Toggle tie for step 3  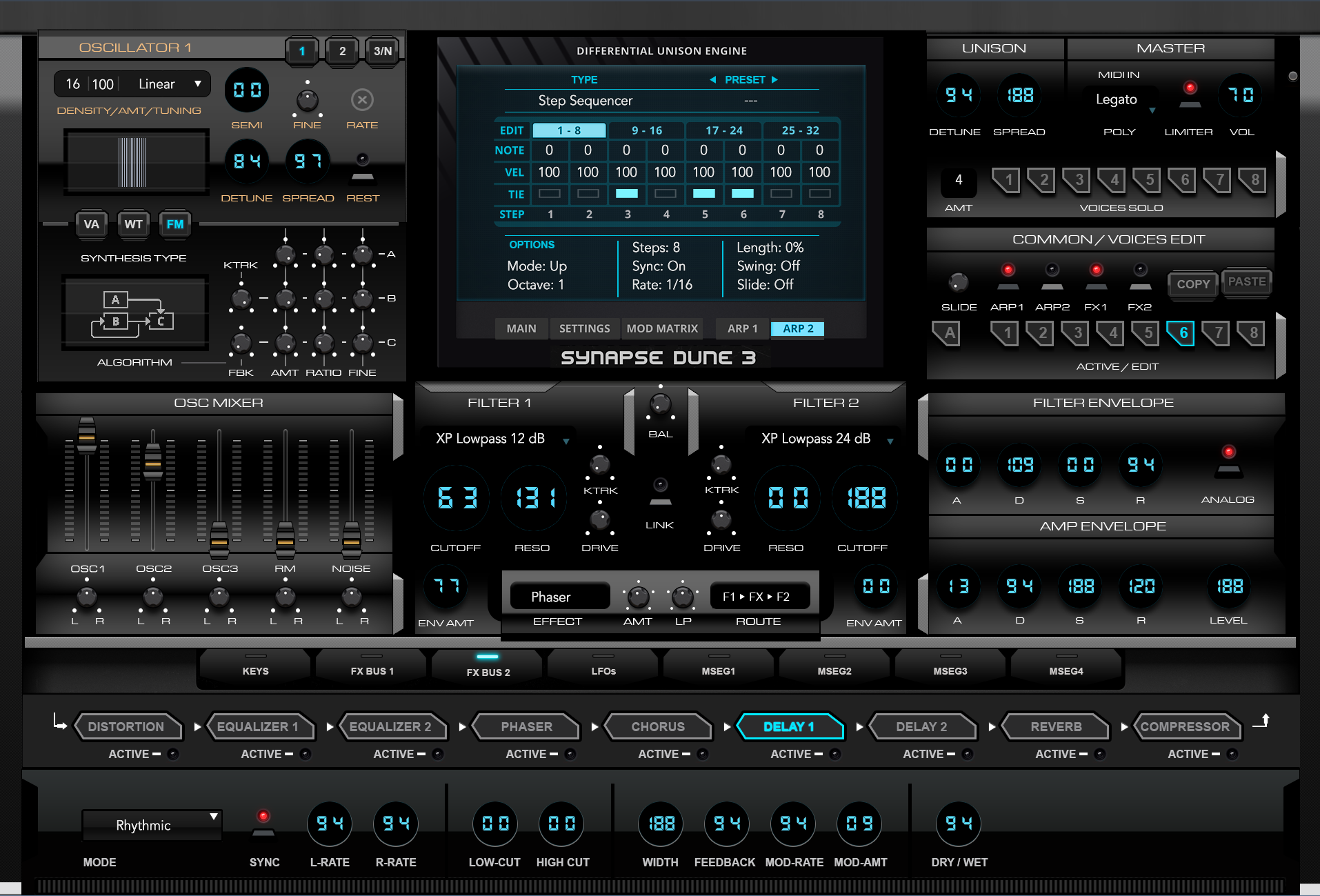coord(626,194)
